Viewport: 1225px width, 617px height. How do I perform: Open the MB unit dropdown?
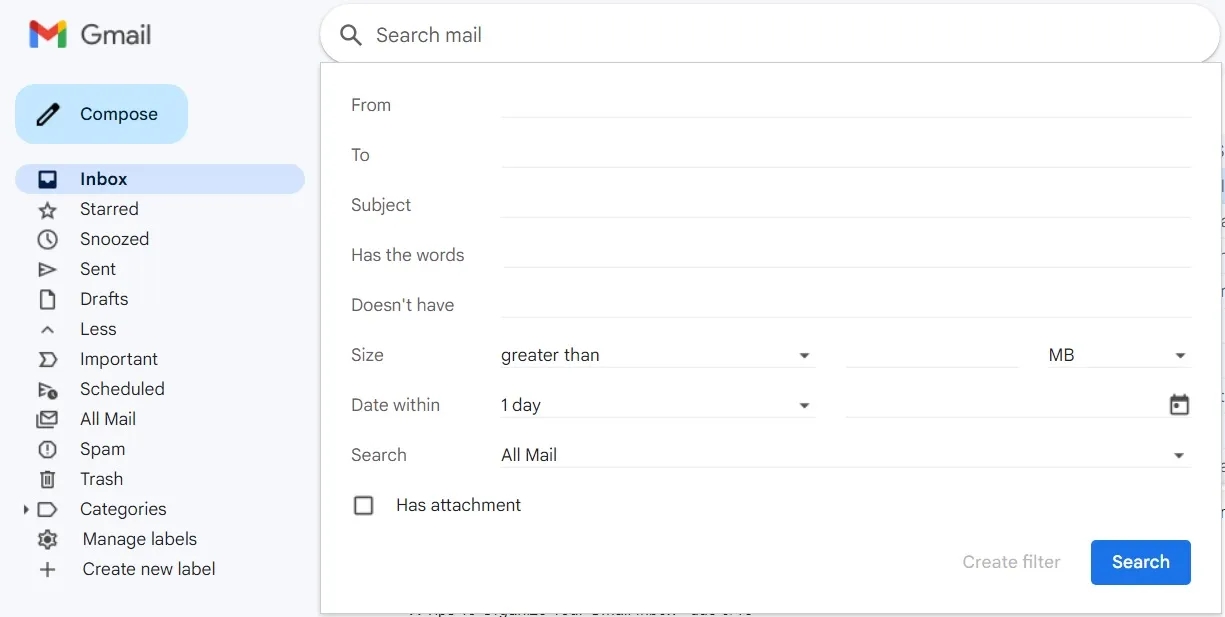click(1180, 355)
